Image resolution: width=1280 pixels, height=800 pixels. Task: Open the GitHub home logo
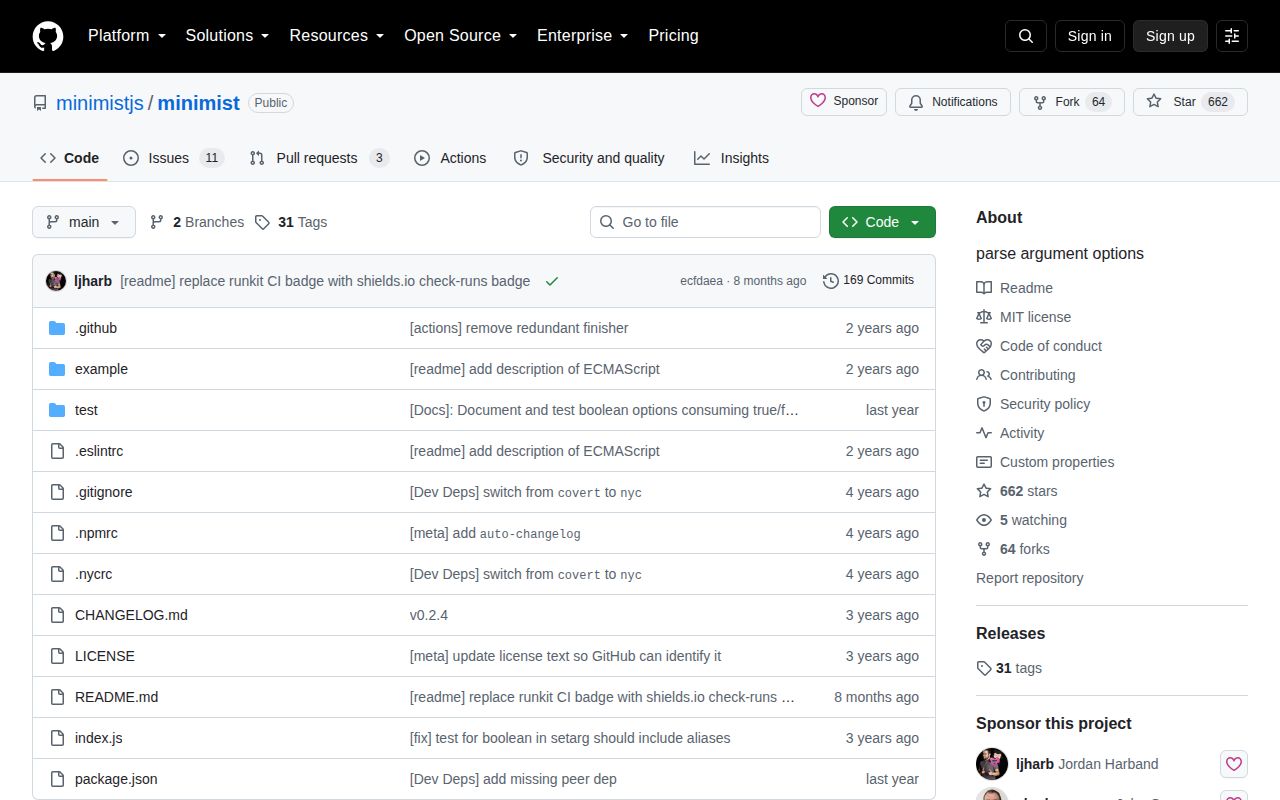48,36
